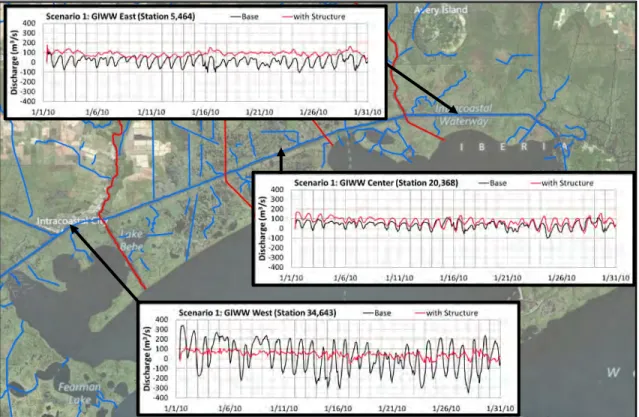Click the 'Discharge (m³/s)' axis label of the Center chart
The height and width of the screenshot is (417, 639).
pyautogui.click(x=262, y=228)
